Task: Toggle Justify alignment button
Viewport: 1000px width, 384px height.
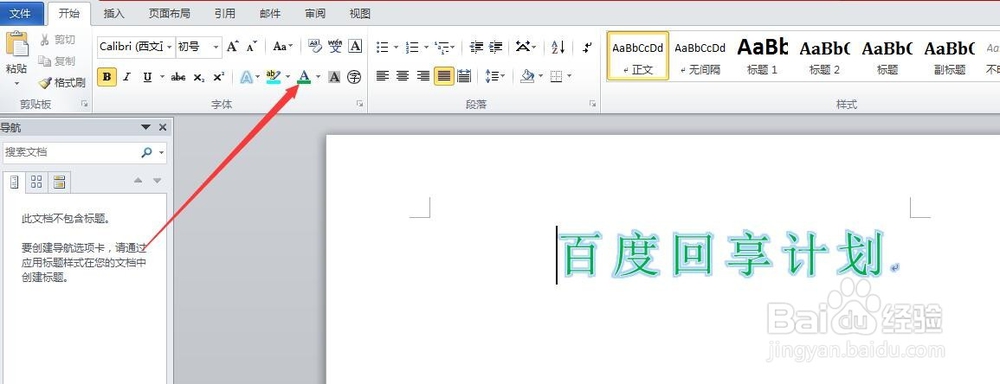Action: pyautogui.click(x=444, y=77)
